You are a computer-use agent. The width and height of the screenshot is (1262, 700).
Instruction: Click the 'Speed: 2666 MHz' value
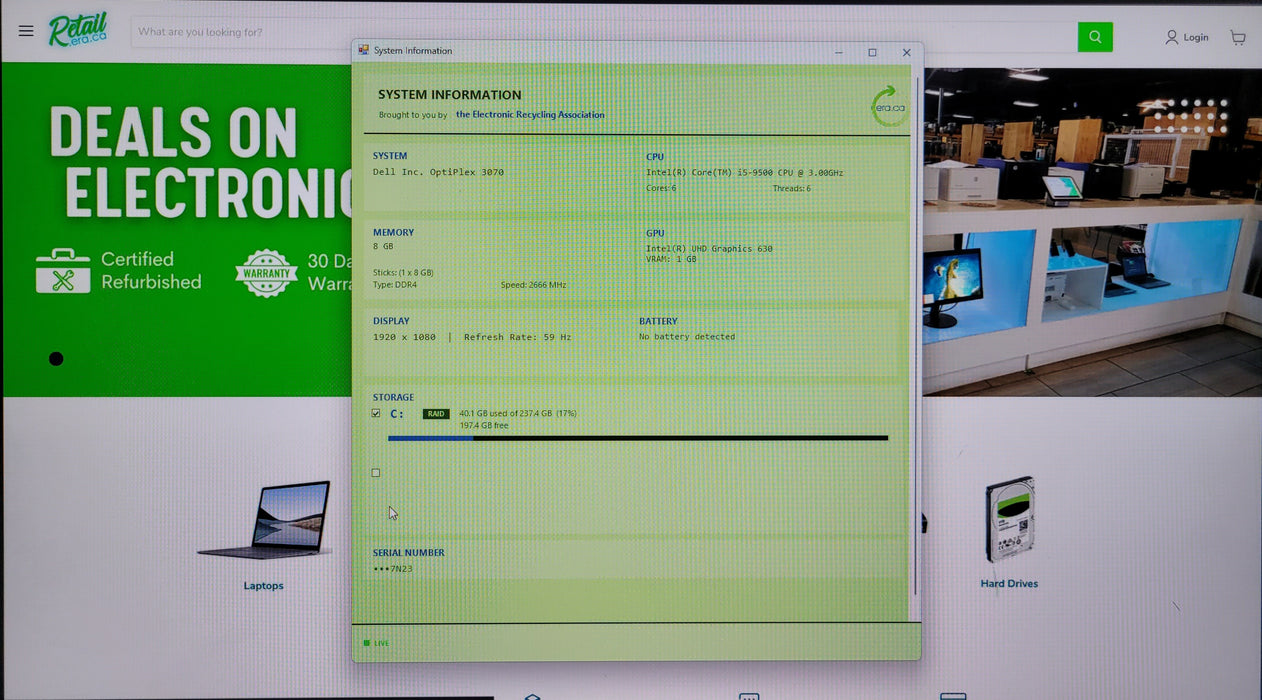click(x=533, y=285)
